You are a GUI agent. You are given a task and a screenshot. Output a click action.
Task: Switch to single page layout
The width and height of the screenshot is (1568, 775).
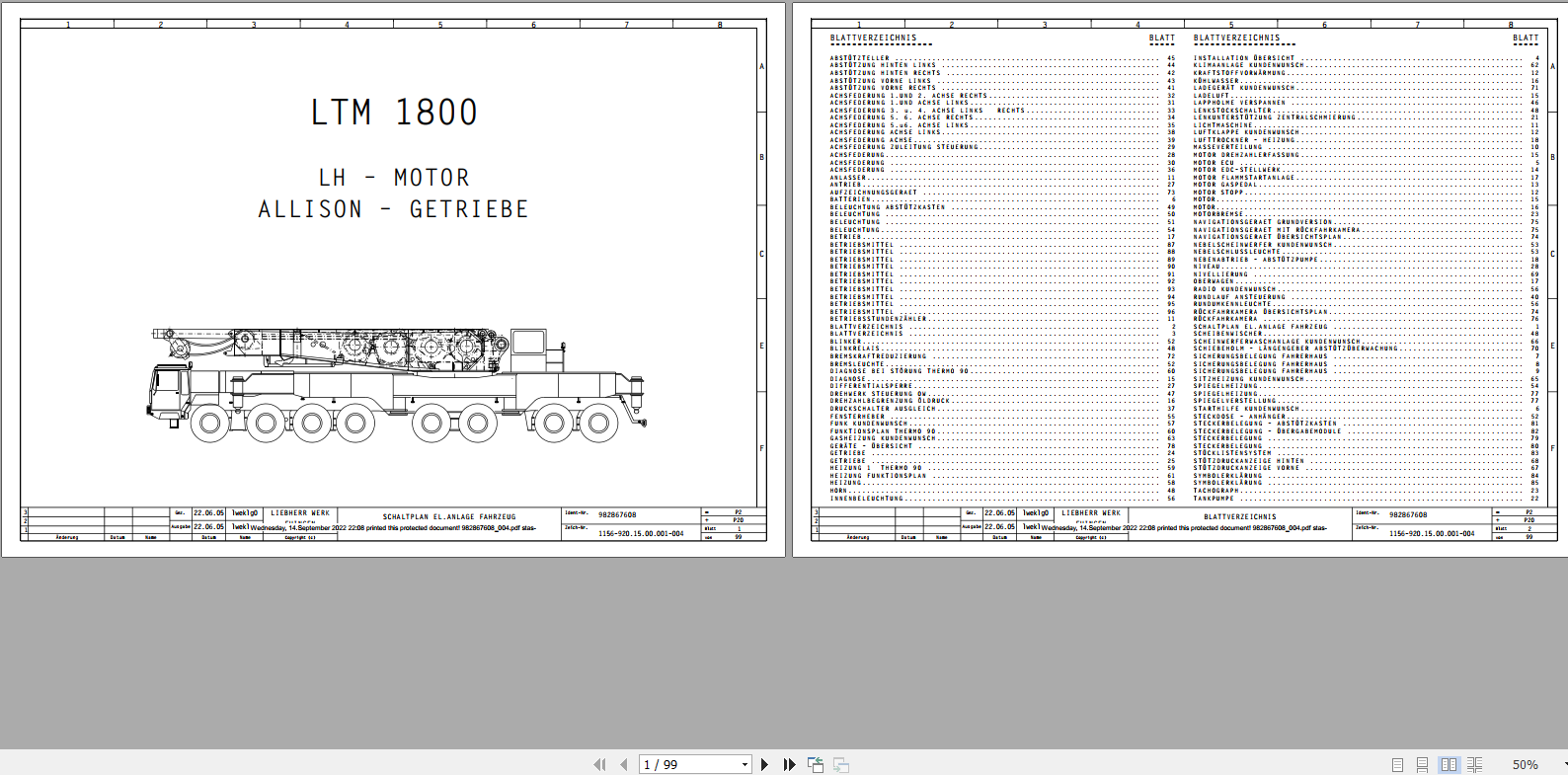1397,764
